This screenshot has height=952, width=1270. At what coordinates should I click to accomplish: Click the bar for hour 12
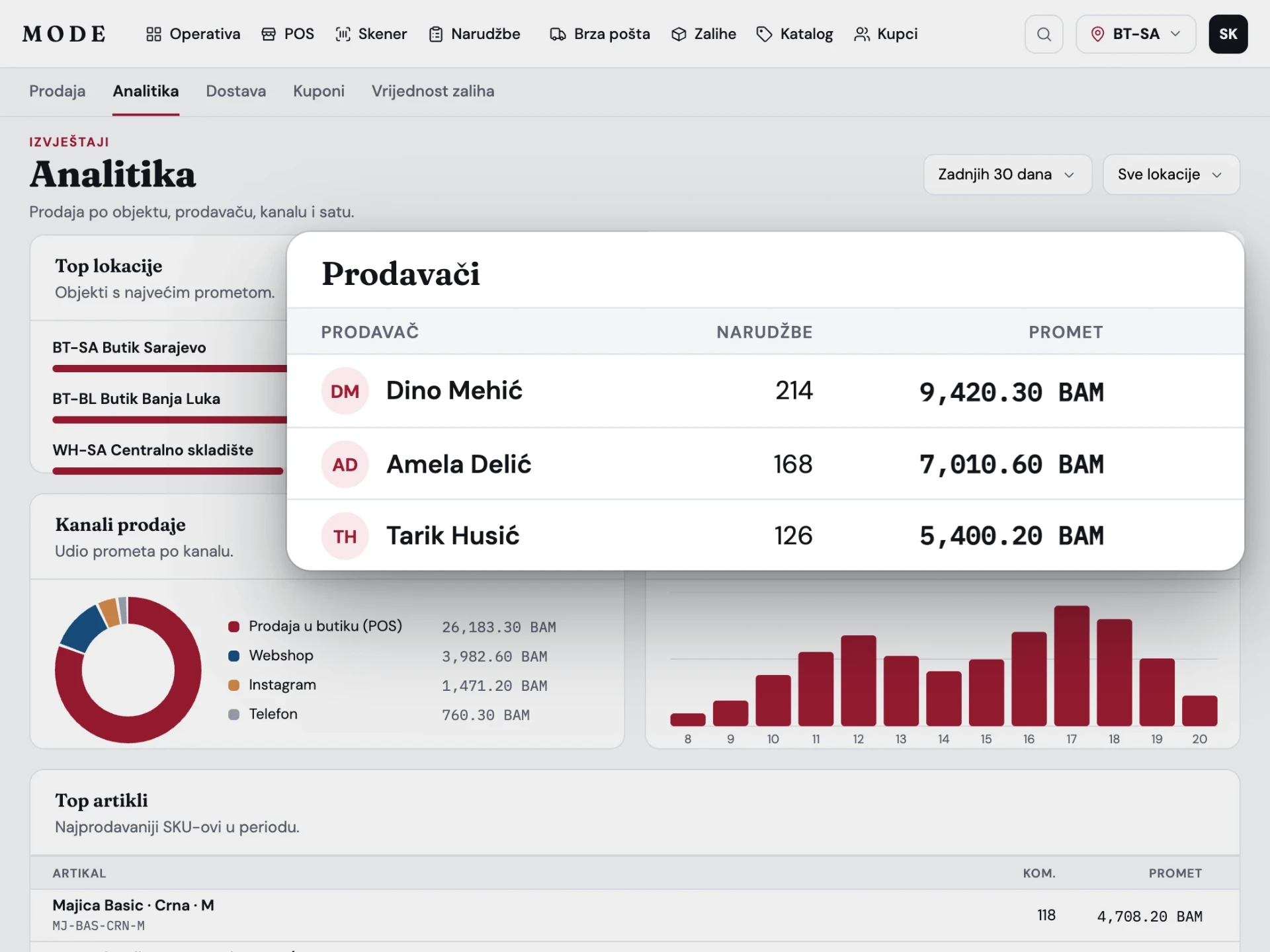(x=859, y=681)
